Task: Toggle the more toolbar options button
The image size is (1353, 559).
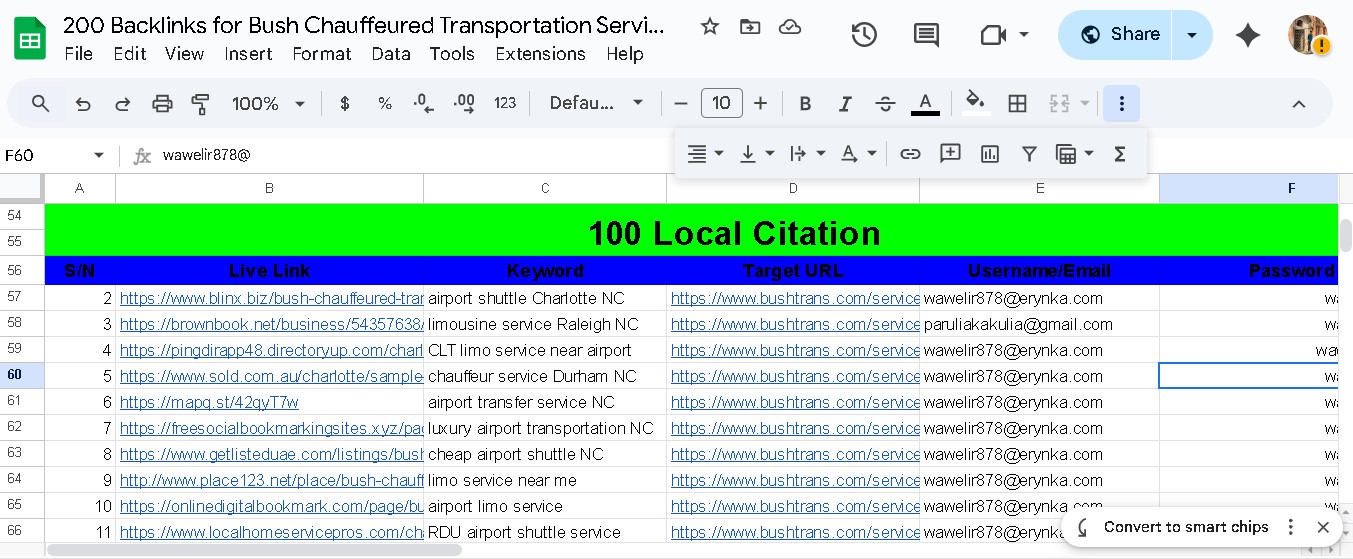Action: coord(1121,103)
